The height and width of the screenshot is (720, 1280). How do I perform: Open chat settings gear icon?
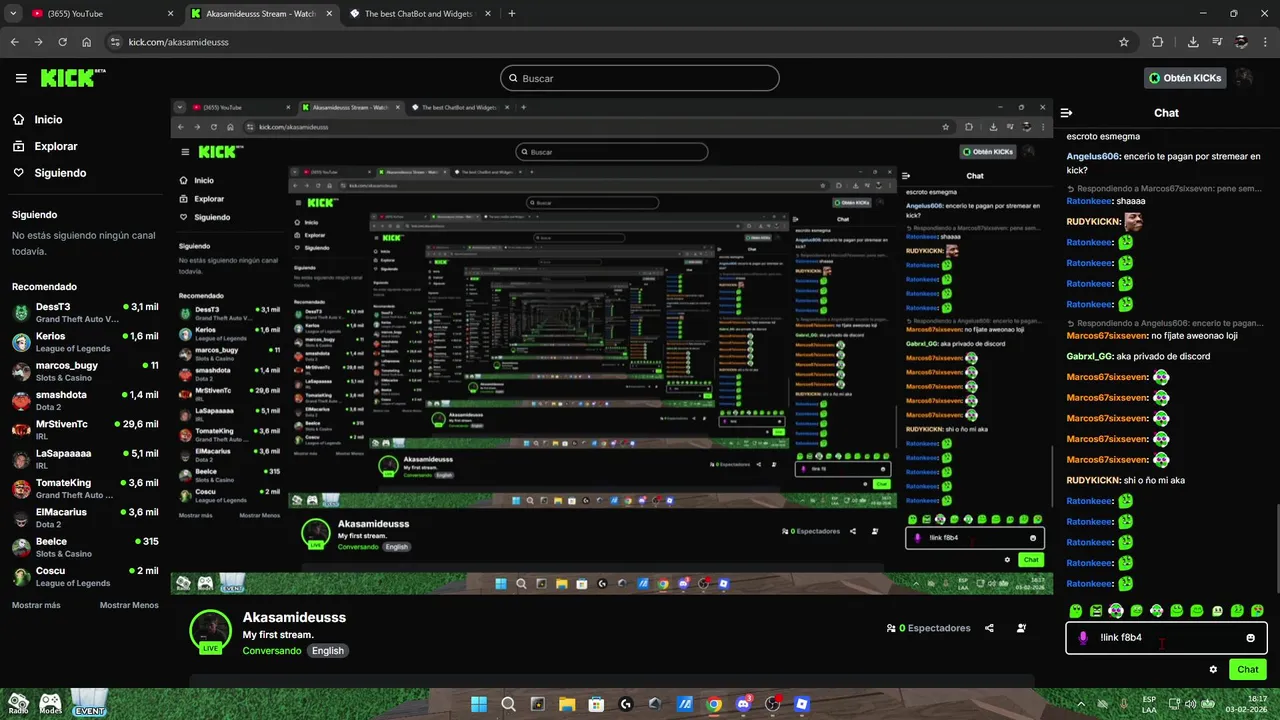pyautogui.click(x=1213, y=669)
